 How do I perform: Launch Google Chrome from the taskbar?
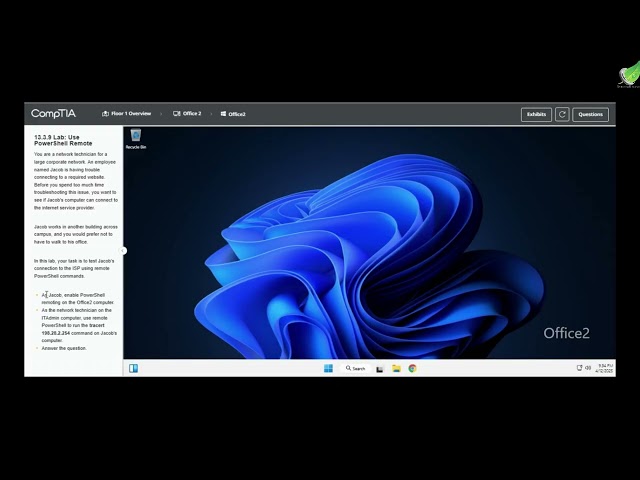pyautogui.click(x=412, y=368)
